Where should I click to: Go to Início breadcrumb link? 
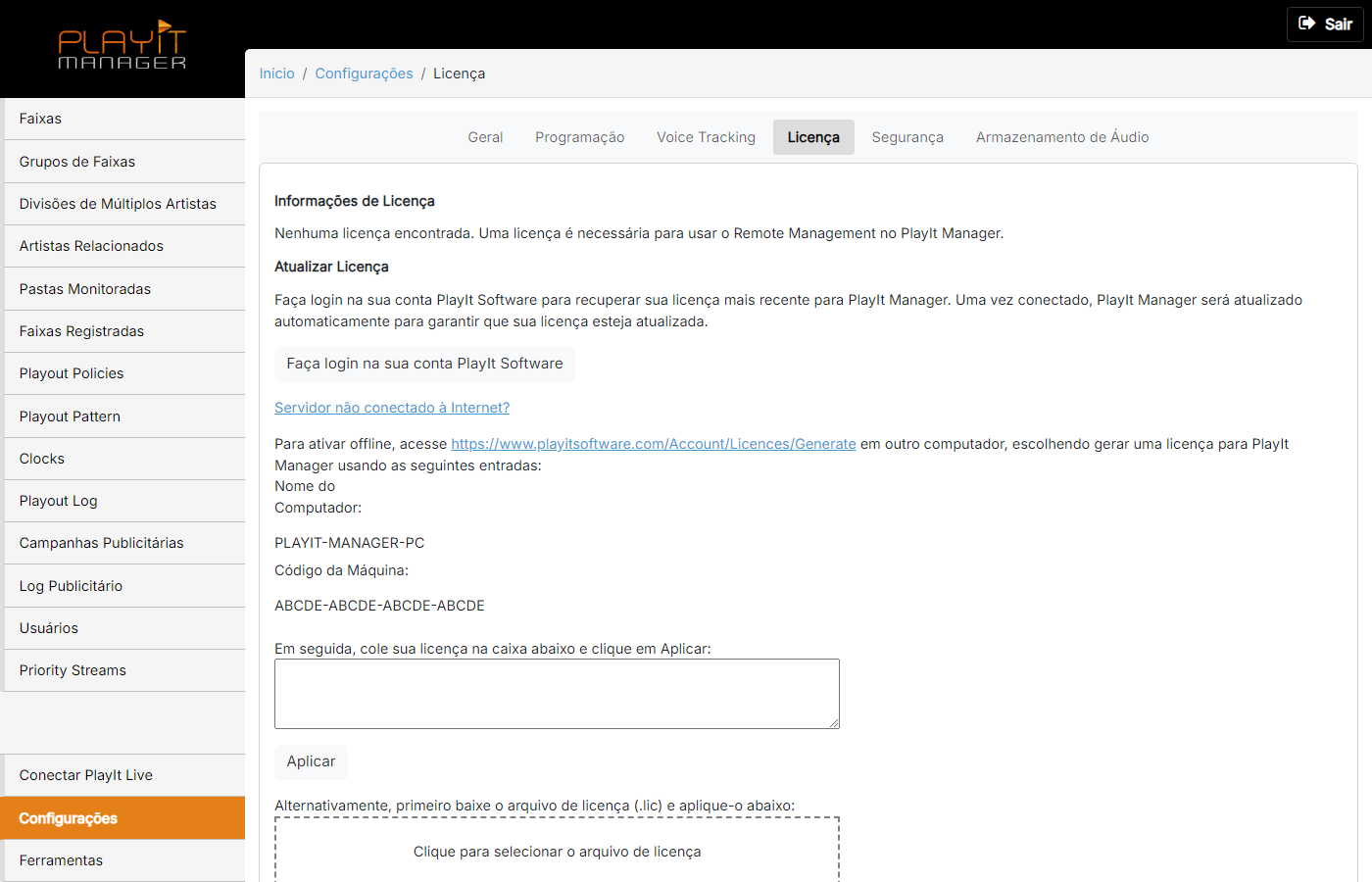(276, 73)
